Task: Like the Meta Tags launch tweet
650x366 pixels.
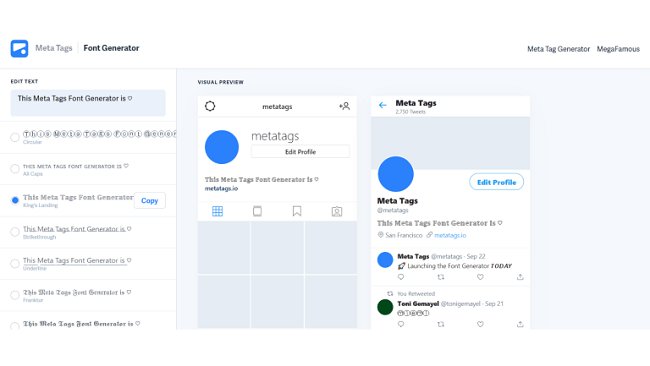Action: (x=480, y=277)
